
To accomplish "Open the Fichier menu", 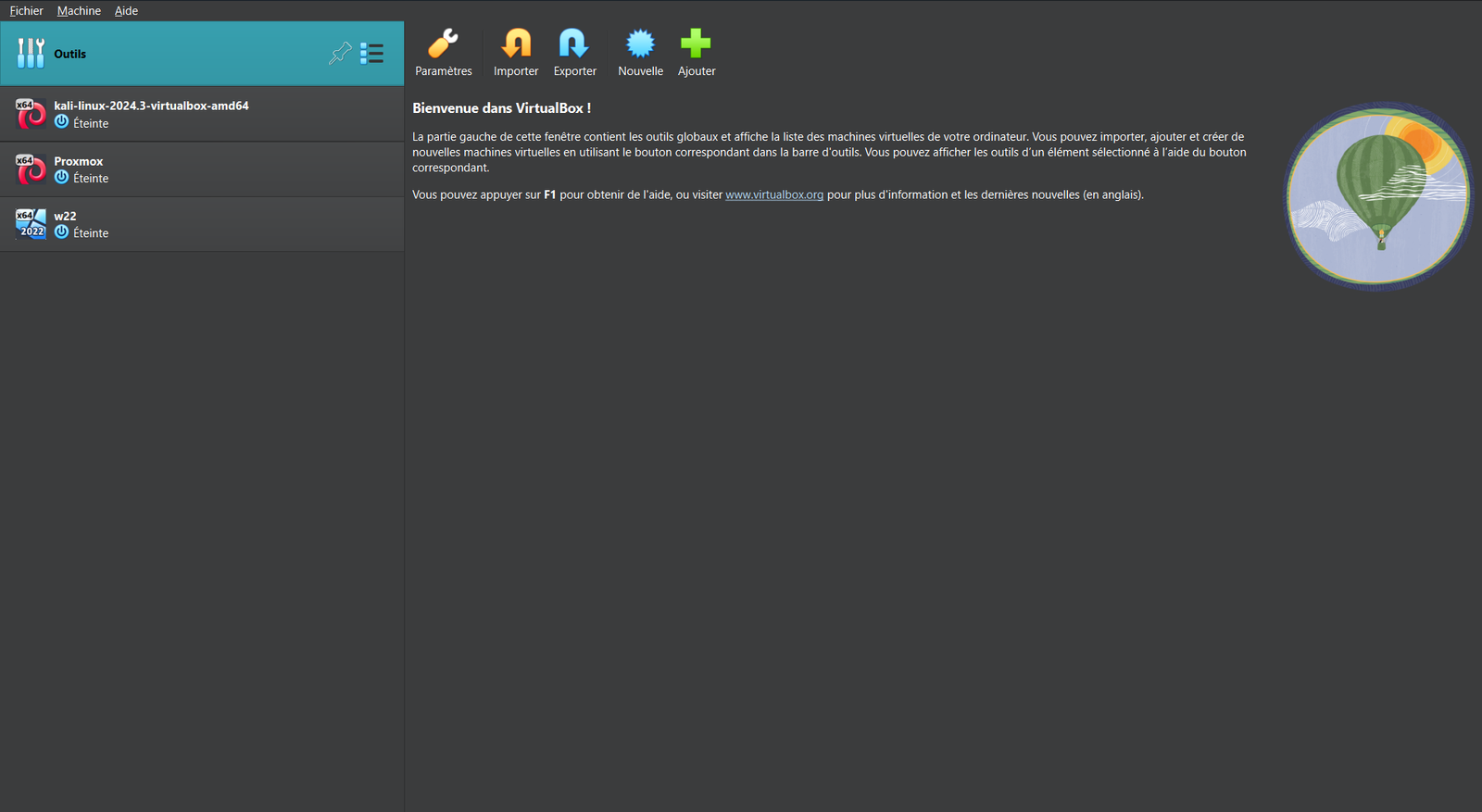I will [x=26, y=11].
